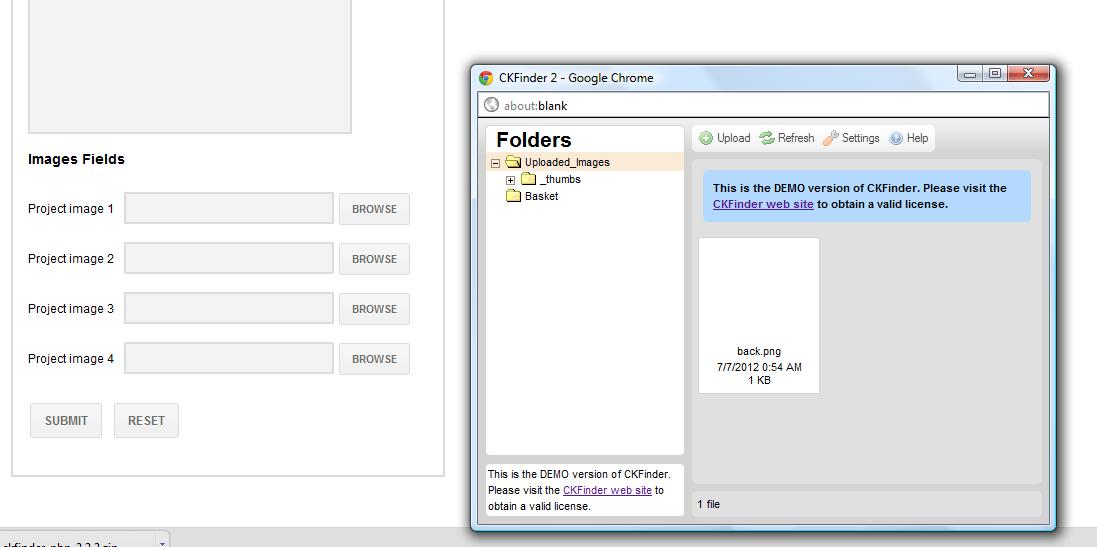This screenshot has height=547, width=1097.
Task: Maximize the CKFinder 2 popup window
Action: click(995, 73)
